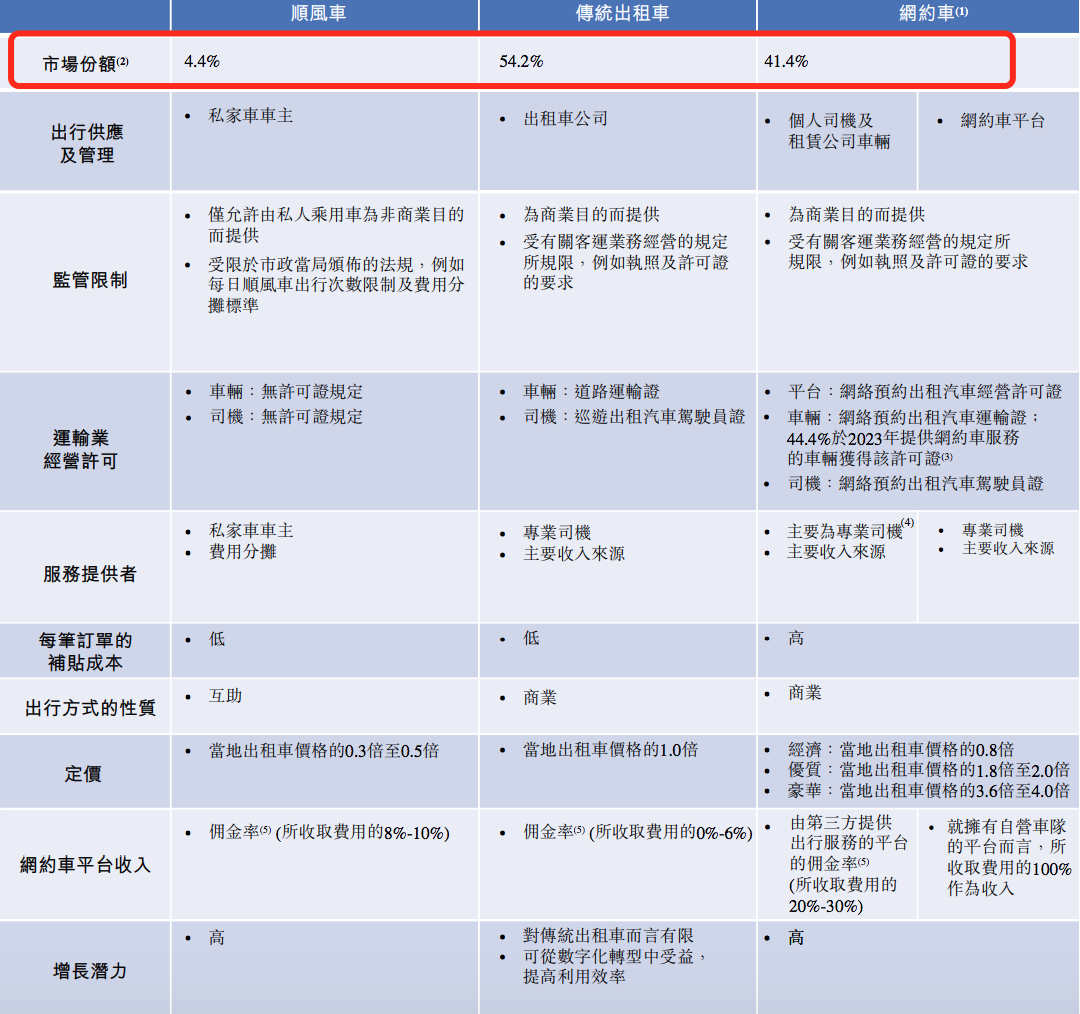Screen dimensions: 1080x1014
Task: Click the 網約車 column header
Action: 916,13
